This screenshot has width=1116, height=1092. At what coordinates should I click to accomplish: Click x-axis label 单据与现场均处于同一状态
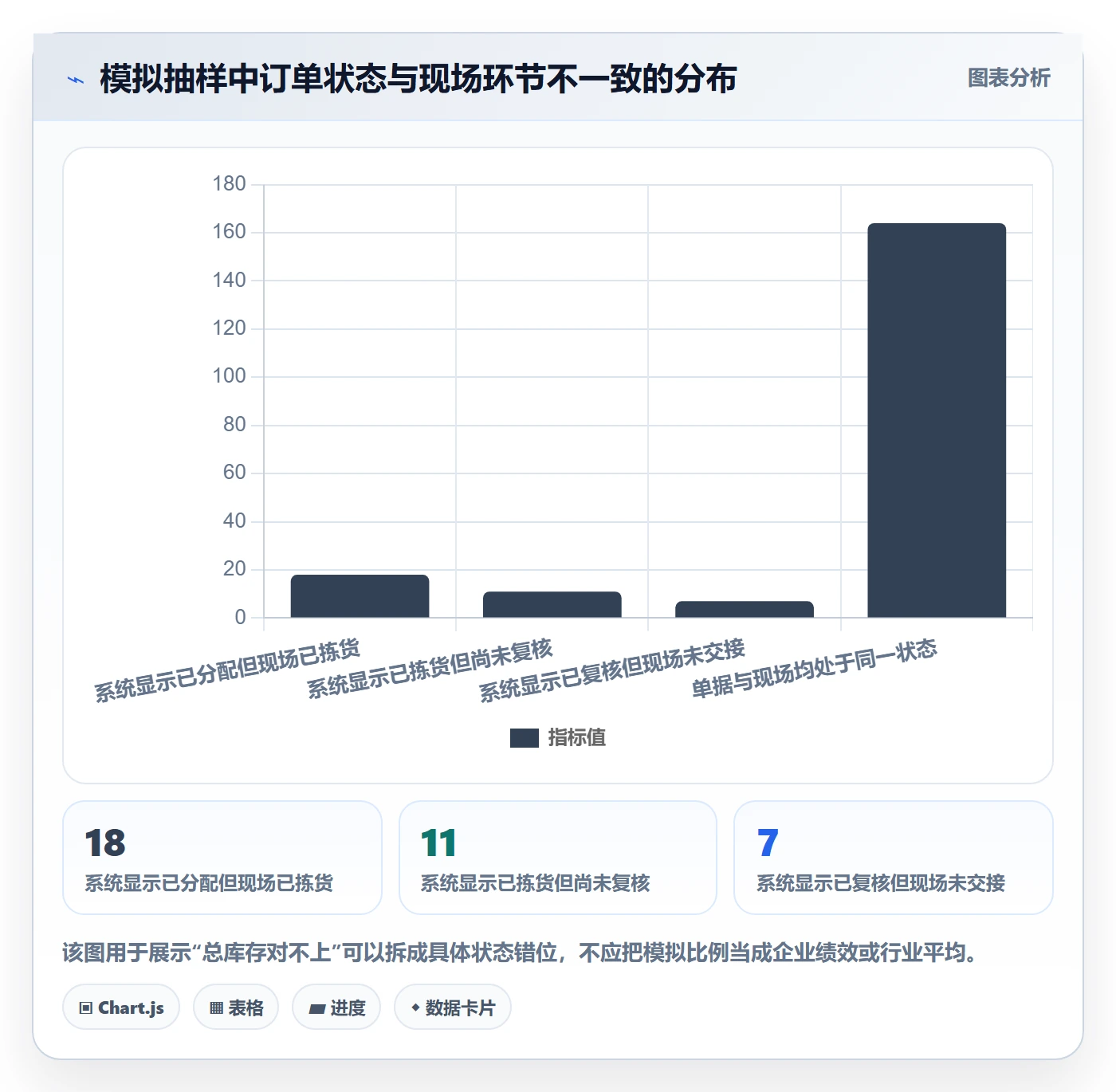click(x=814, y=668)
